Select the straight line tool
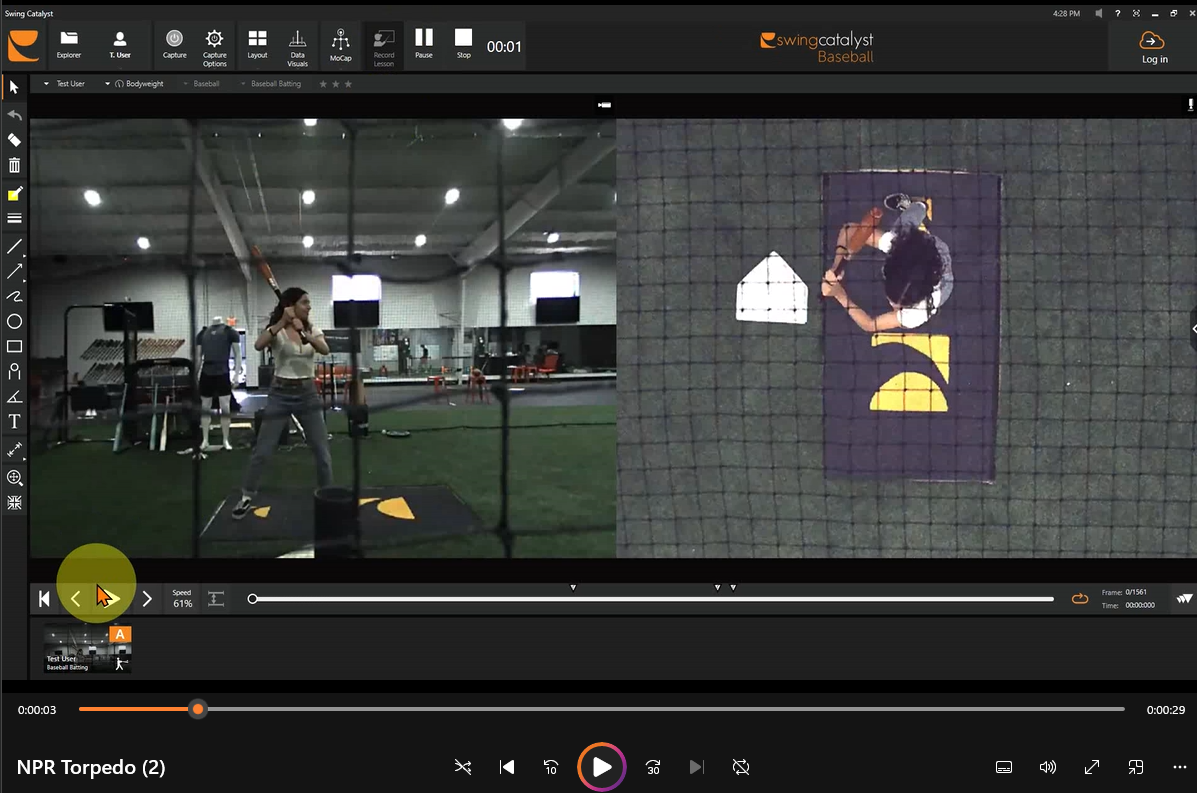The height and width of the screenshot is (793, 1197). [x=14, y=247]
